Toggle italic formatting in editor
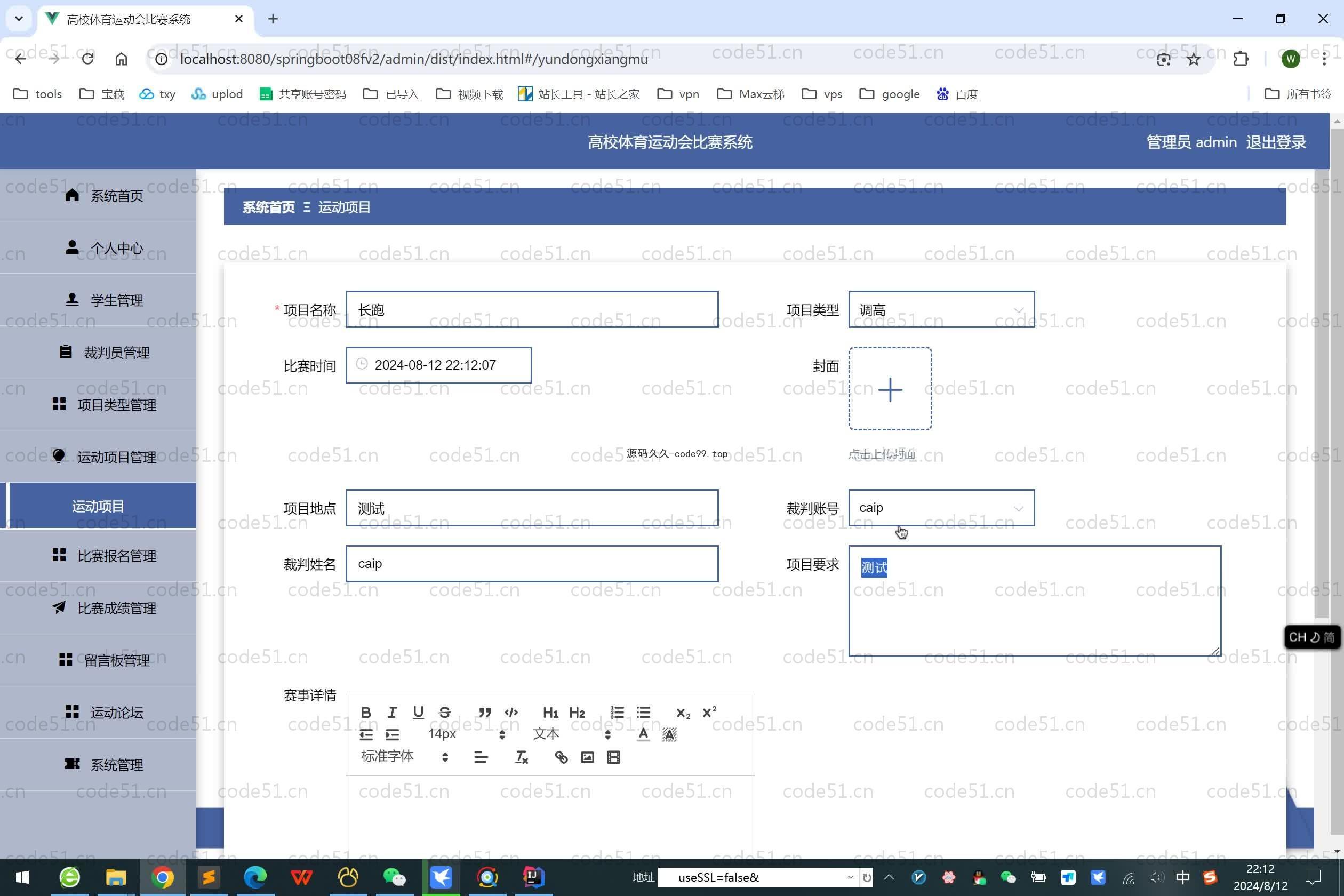1344x896 pixels. (x=392, y=713)
